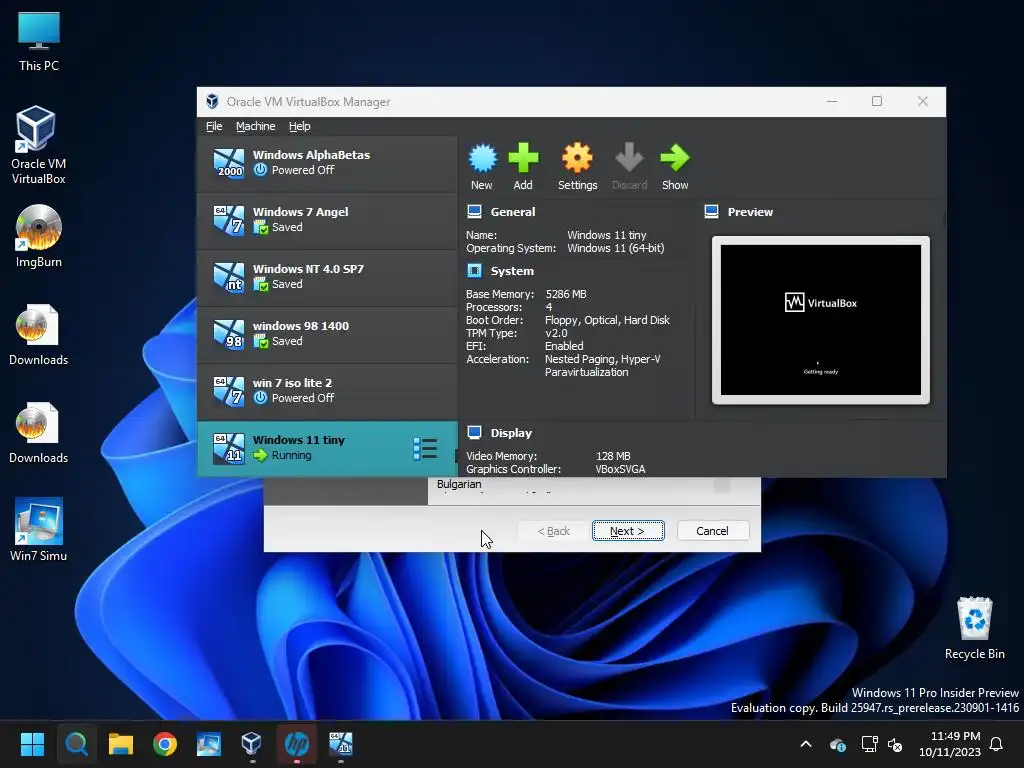This screenshot has height=768, width=1024.
Task: Open the ImgBurn desktop shortcut
Action: coord(39,236)
